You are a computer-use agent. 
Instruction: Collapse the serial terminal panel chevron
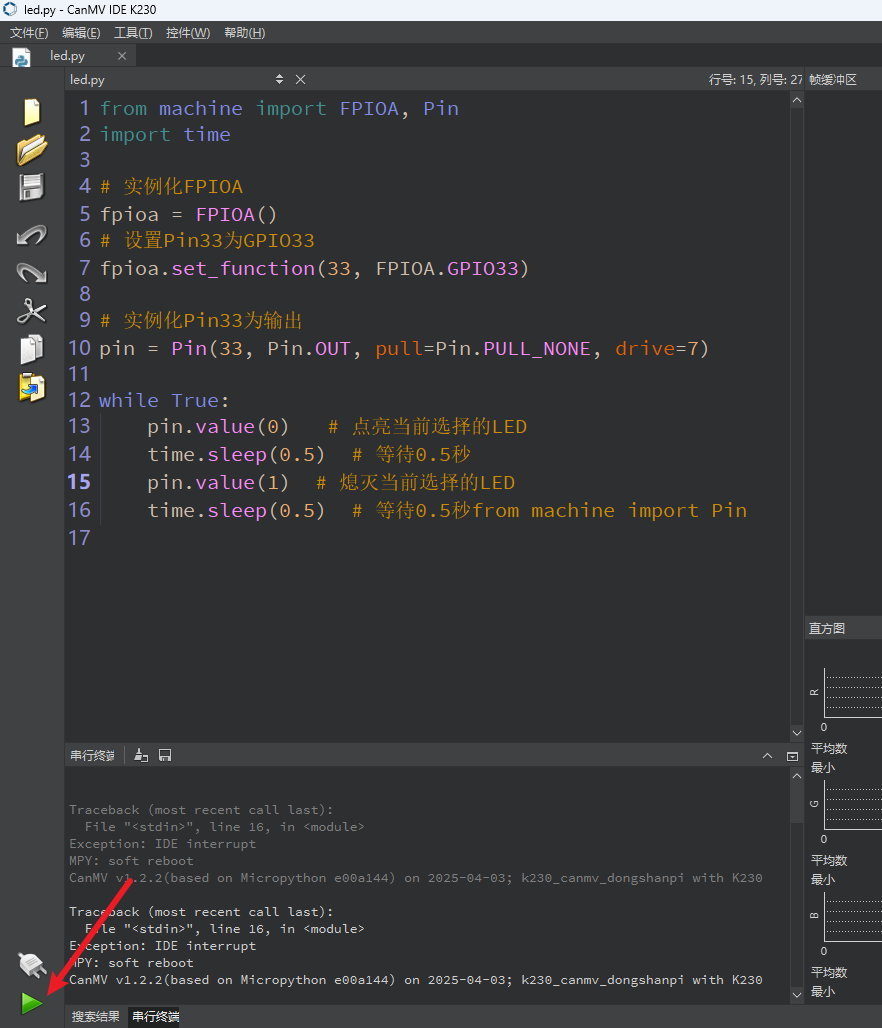[767, 755]
